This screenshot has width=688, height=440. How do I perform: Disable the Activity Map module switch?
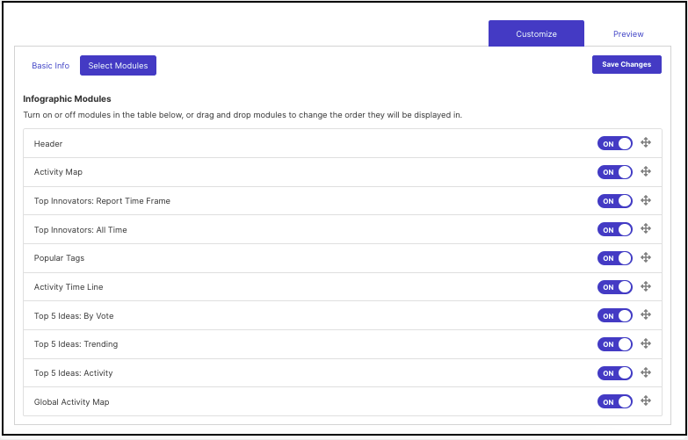[615, 172]
